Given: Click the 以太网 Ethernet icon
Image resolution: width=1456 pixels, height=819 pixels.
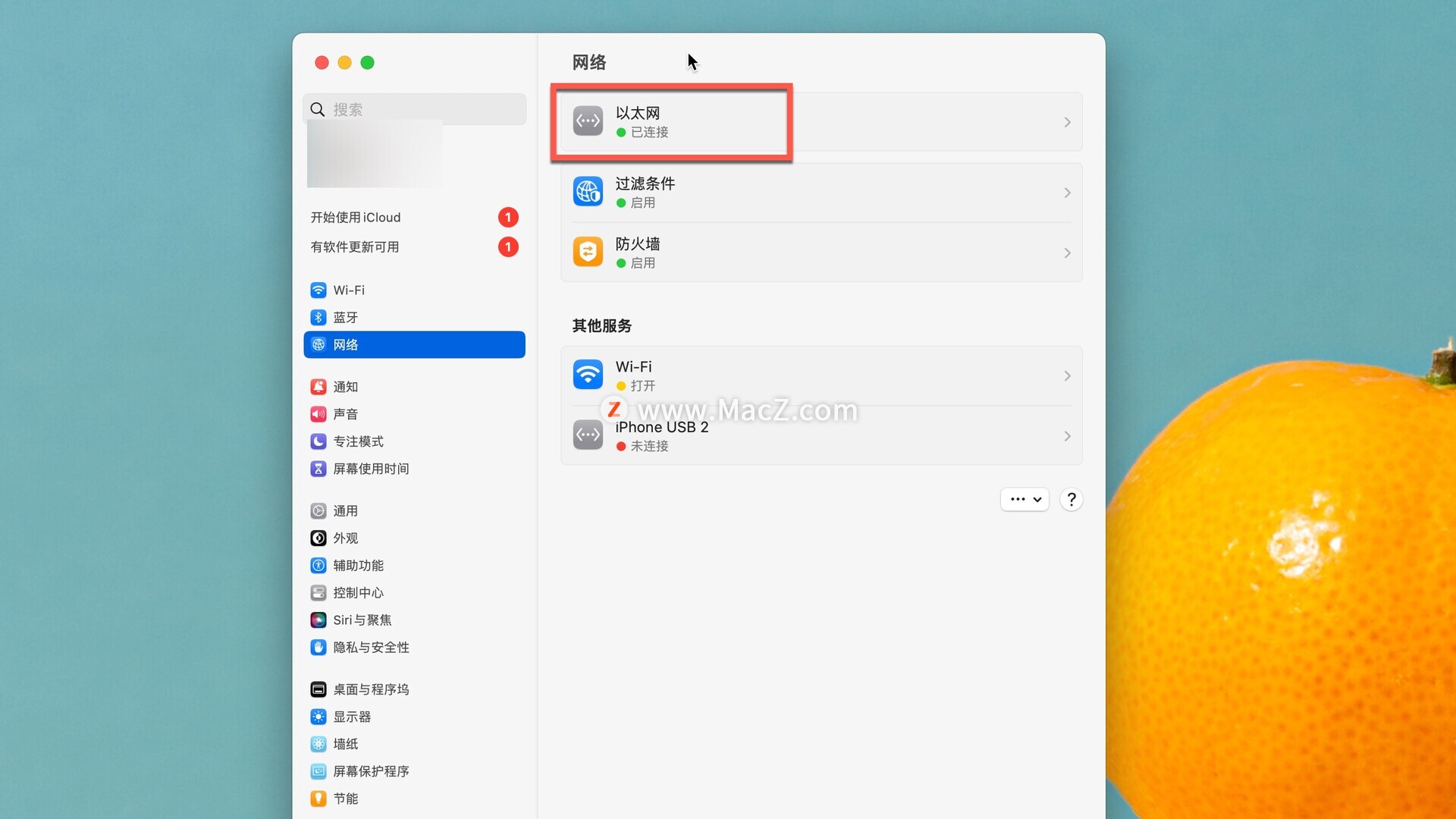Looking at the screenshot, I should click(588, 121).
